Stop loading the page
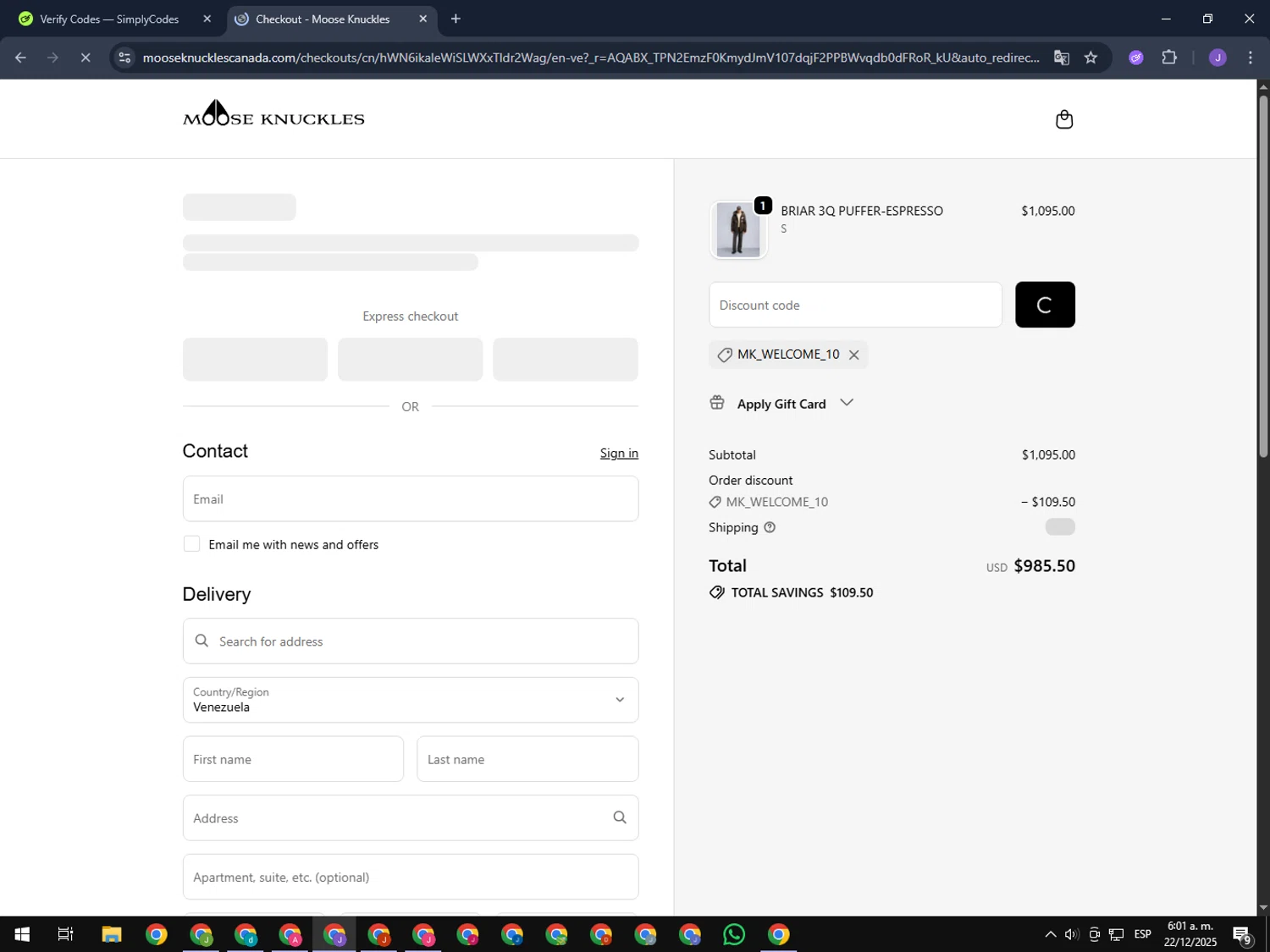1270x952 pixels. (x=86, y=58)
